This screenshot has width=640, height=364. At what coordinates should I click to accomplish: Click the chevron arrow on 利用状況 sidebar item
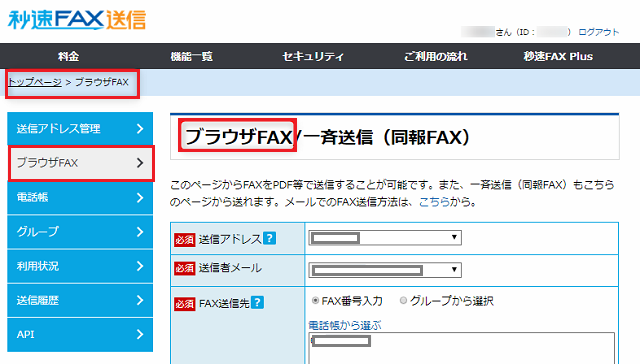click(140, 266)
